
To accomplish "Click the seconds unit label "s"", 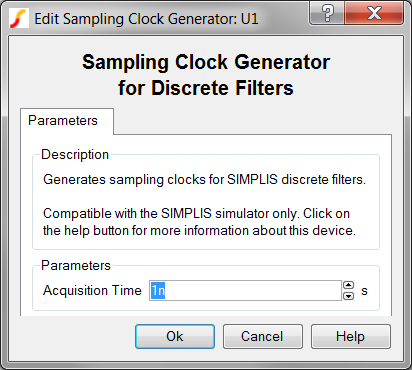I will (364, 291).
